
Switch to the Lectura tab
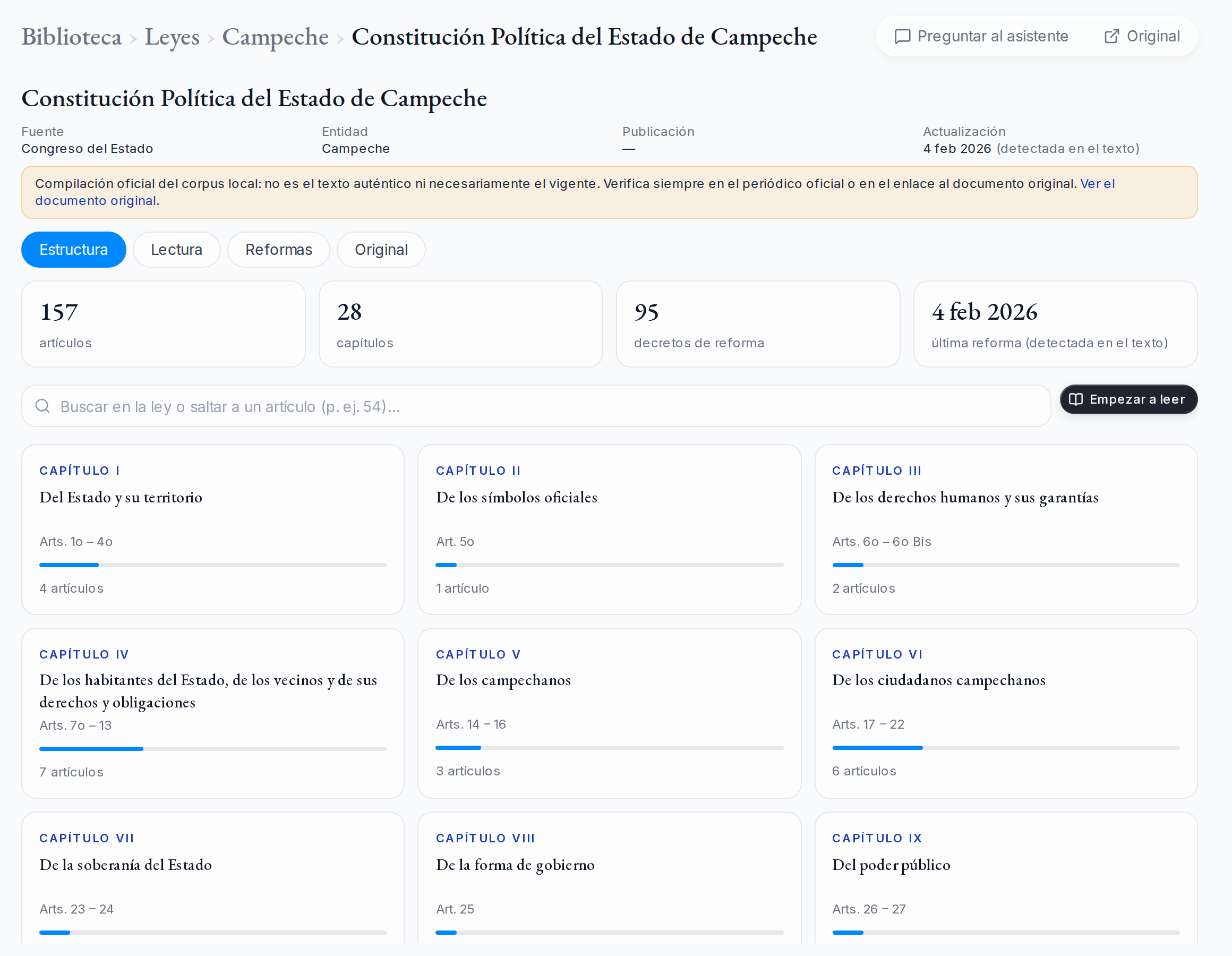click(176, 250)
